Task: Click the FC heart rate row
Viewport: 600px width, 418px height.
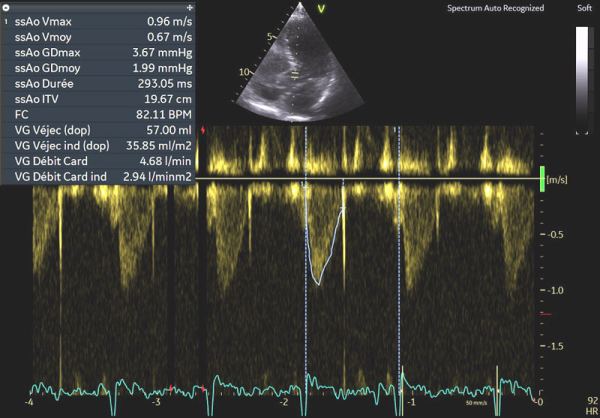Action: point(100,114)
